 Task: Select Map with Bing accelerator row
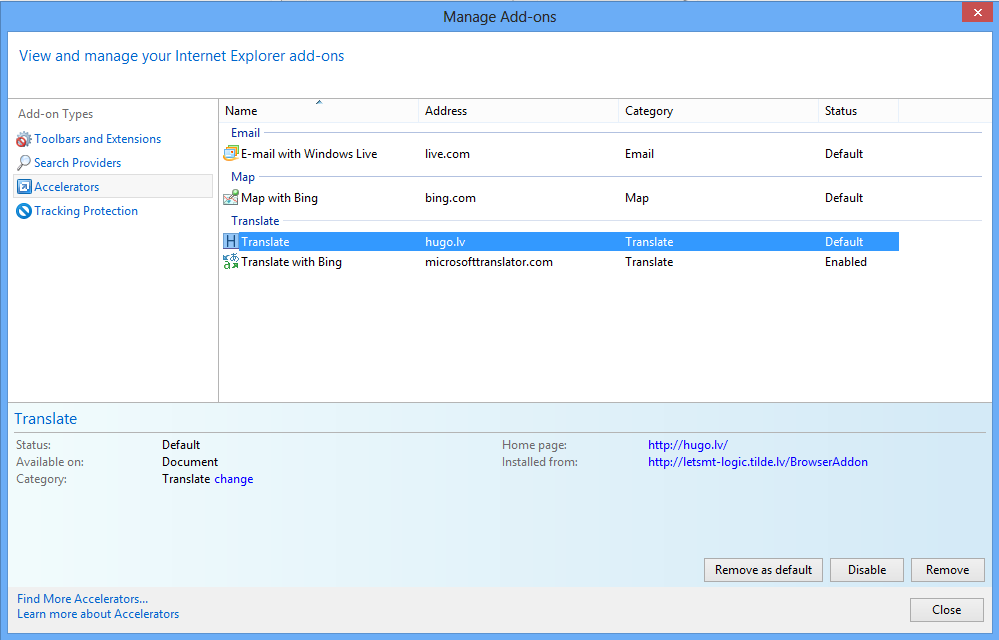[561, 197]
